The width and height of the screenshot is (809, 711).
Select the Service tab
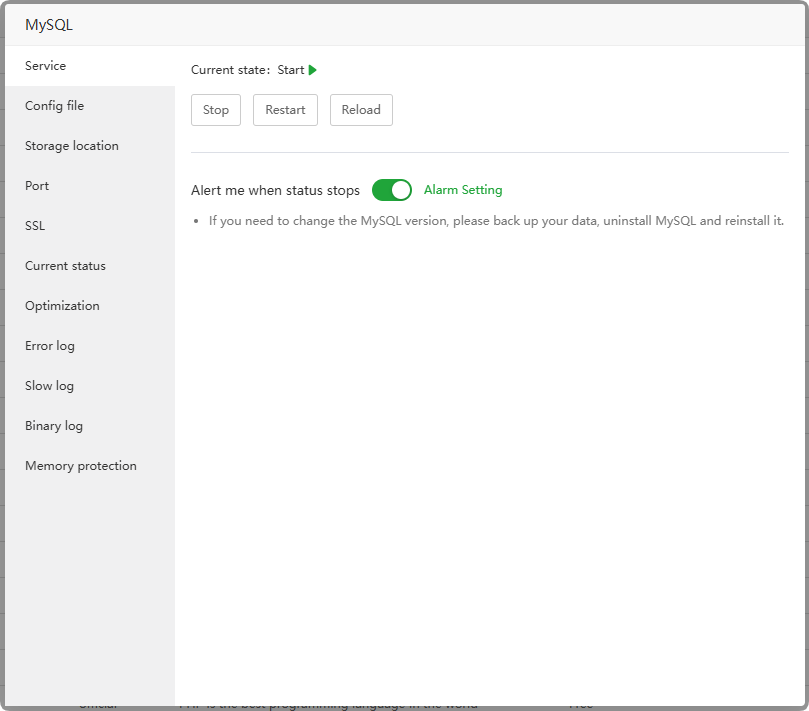tap(46, 66)
